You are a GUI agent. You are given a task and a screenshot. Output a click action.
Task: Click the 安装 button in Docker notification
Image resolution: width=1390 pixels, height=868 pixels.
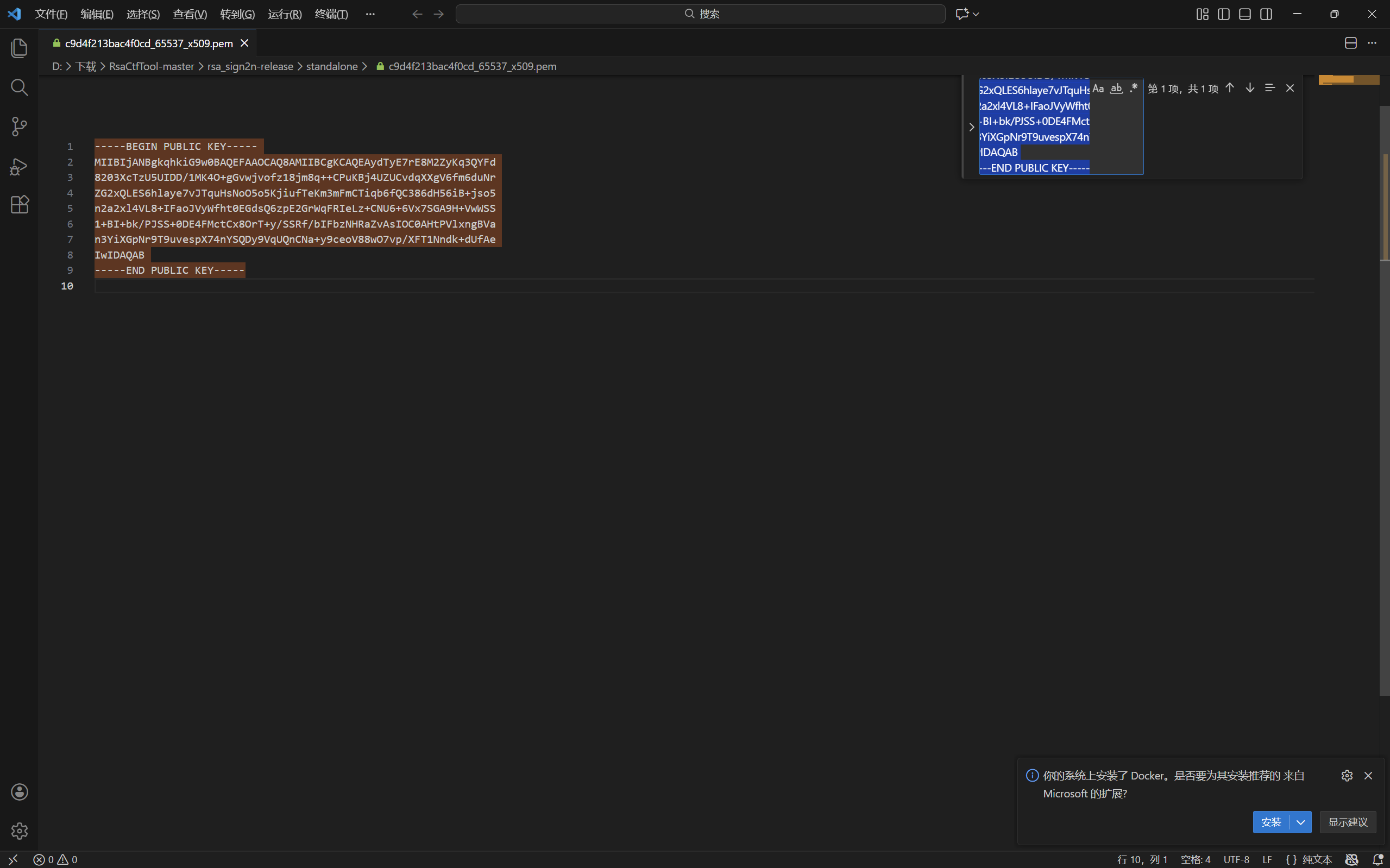(x=1271, y=822)
